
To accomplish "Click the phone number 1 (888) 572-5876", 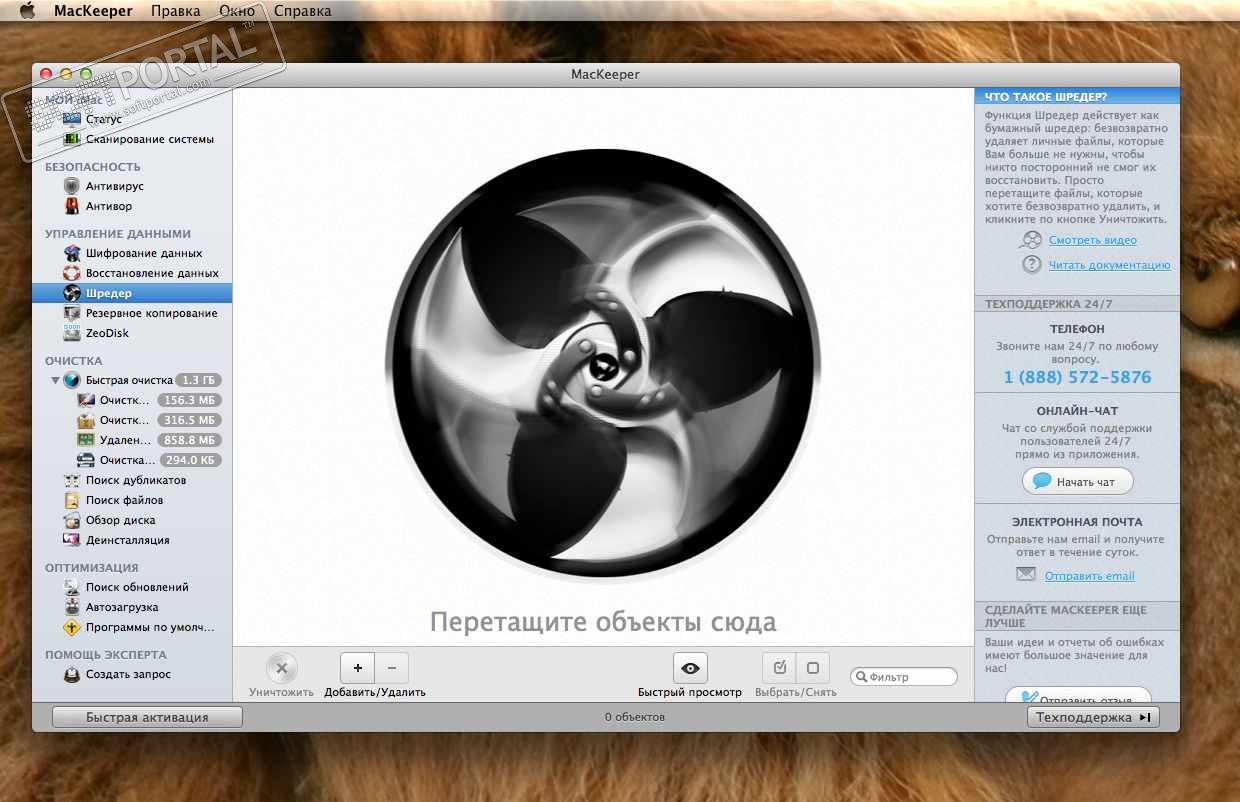I will (1077, 377).
